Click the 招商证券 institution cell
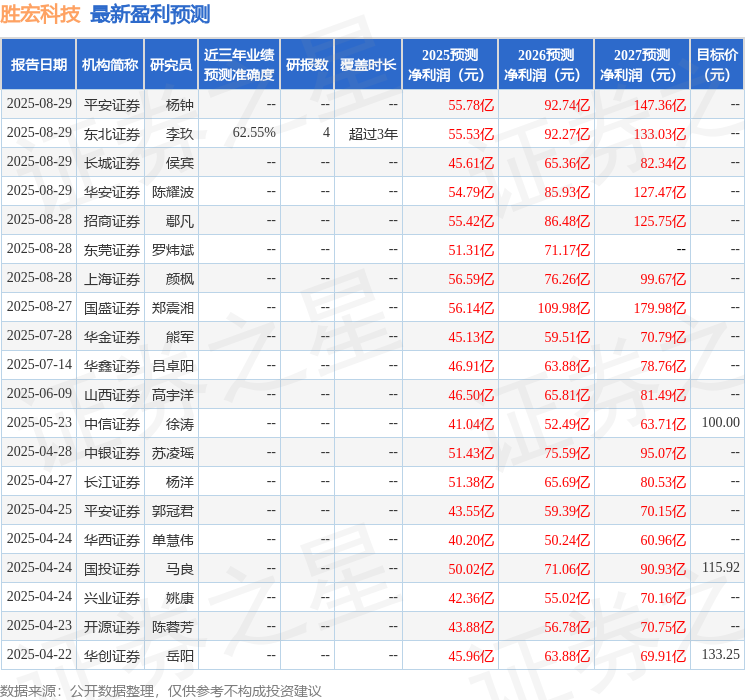Viewport: 745px width, 700px height. pos(112,221)
